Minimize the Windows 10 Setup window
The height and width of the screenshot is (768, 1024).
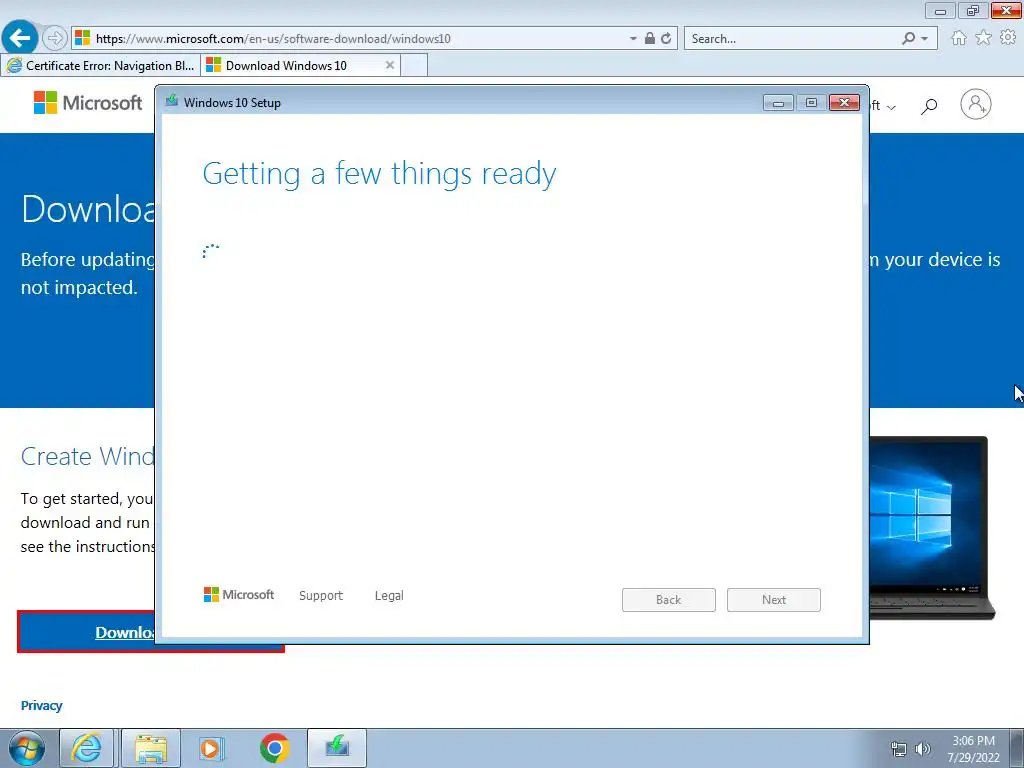tap(778, 103)
